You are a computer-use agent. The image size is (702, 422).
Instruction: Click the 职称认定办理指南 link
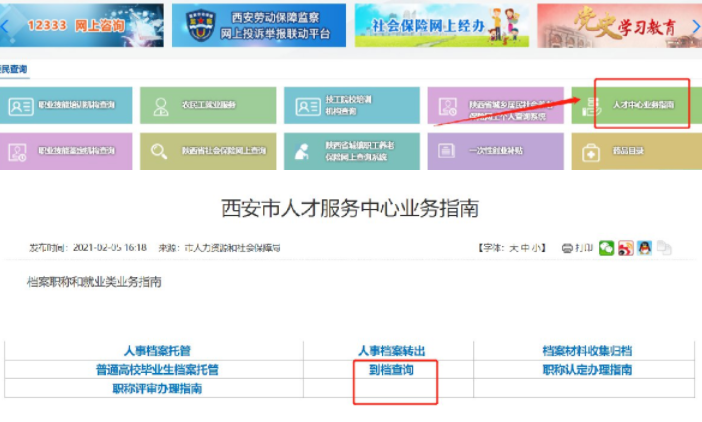[x=586, y=370]
